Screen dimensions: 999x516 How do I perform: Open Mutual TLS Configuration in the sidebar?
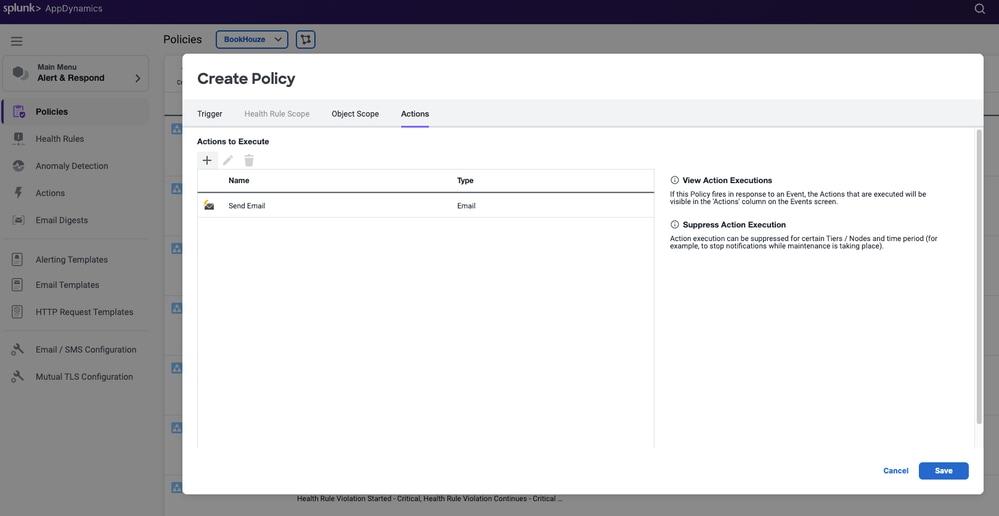point(84,376)
